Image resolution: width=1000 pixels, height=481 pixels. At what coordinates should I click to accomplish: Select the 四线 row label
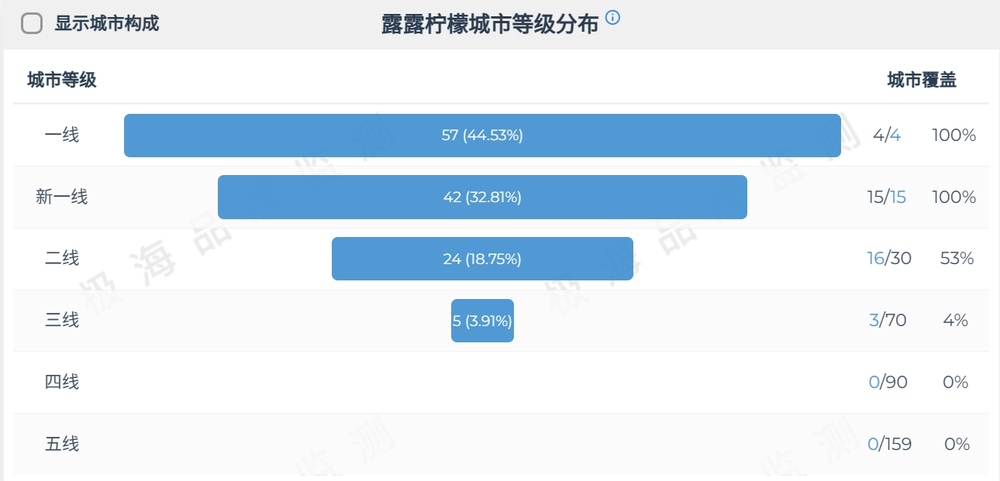62,382
